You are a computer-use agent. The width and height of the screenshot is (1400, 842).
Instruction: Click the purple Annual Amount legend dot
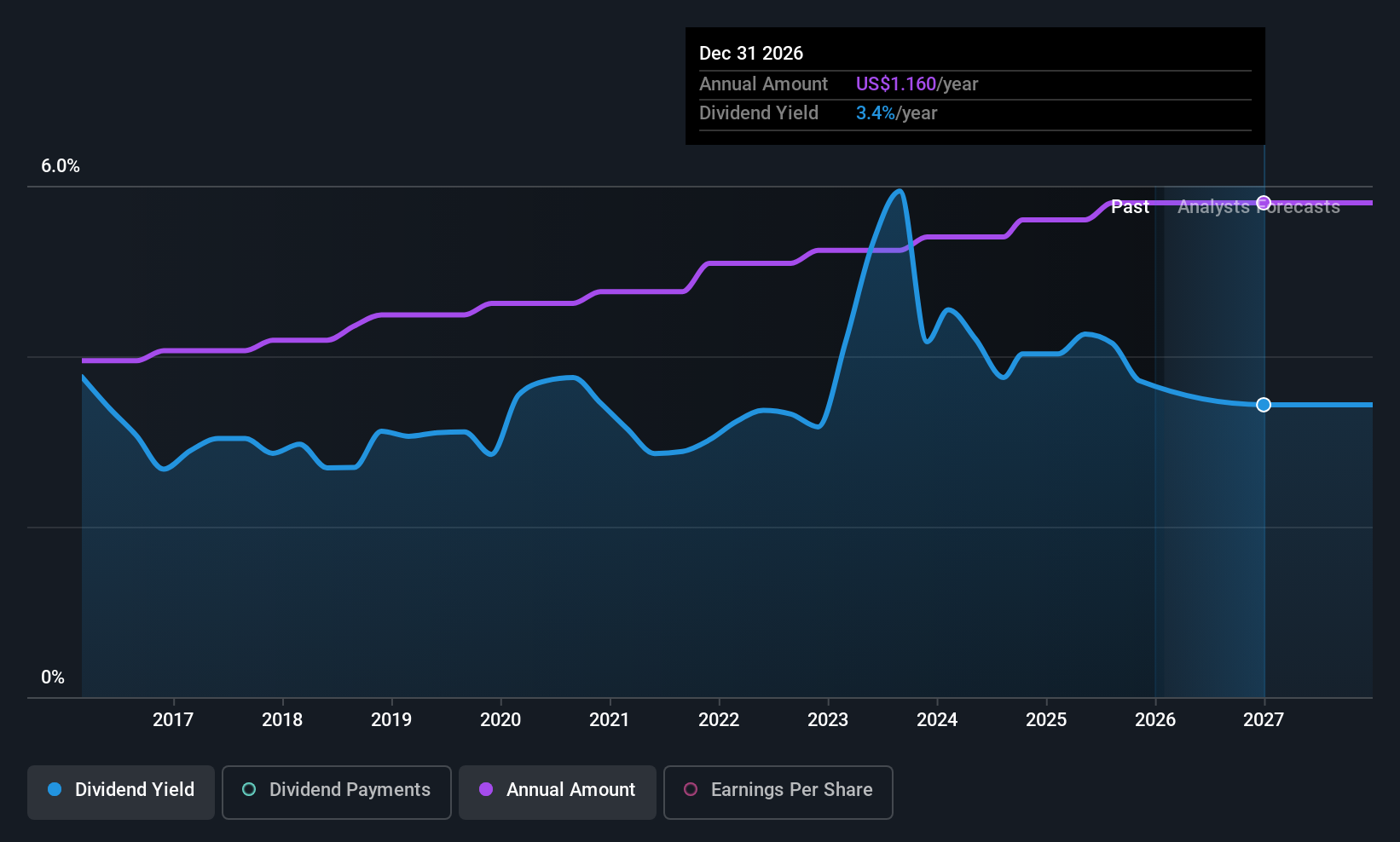(x=485, y=790)
